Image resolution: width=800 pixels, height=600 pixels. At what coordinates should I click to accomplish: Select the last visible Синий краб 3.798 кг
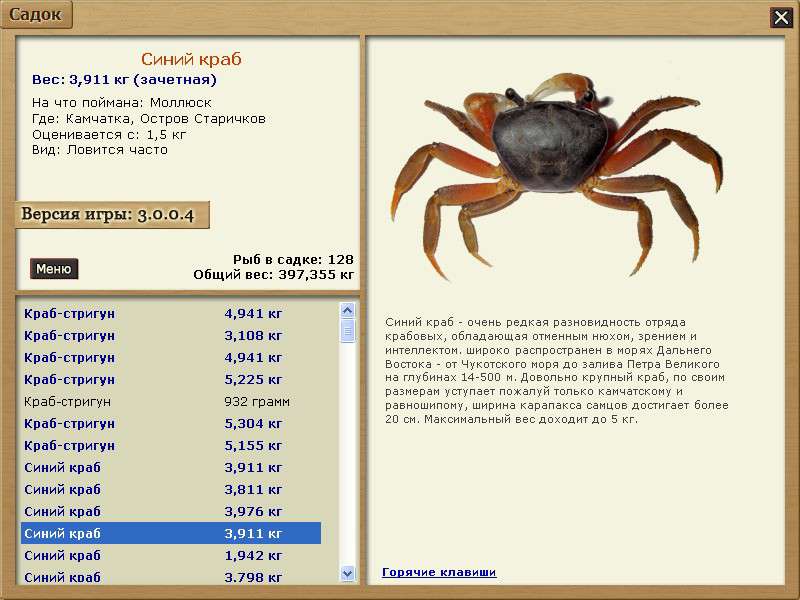coord(170,577)
